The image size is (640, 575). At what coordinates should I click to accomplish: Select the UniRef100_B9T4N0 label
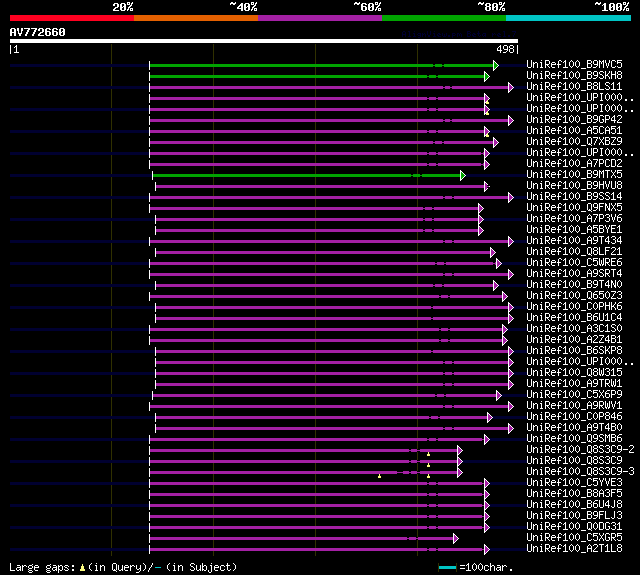click(x=574, y=285)
